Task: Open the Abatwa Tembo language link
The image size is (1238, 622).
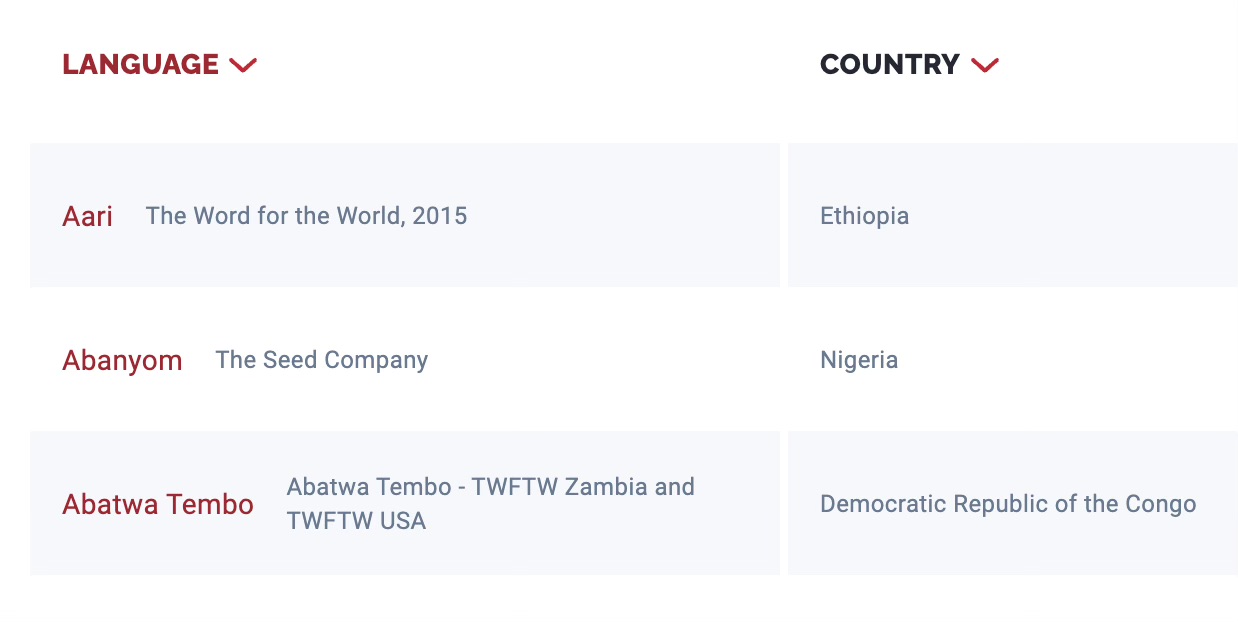Action: 158,504
